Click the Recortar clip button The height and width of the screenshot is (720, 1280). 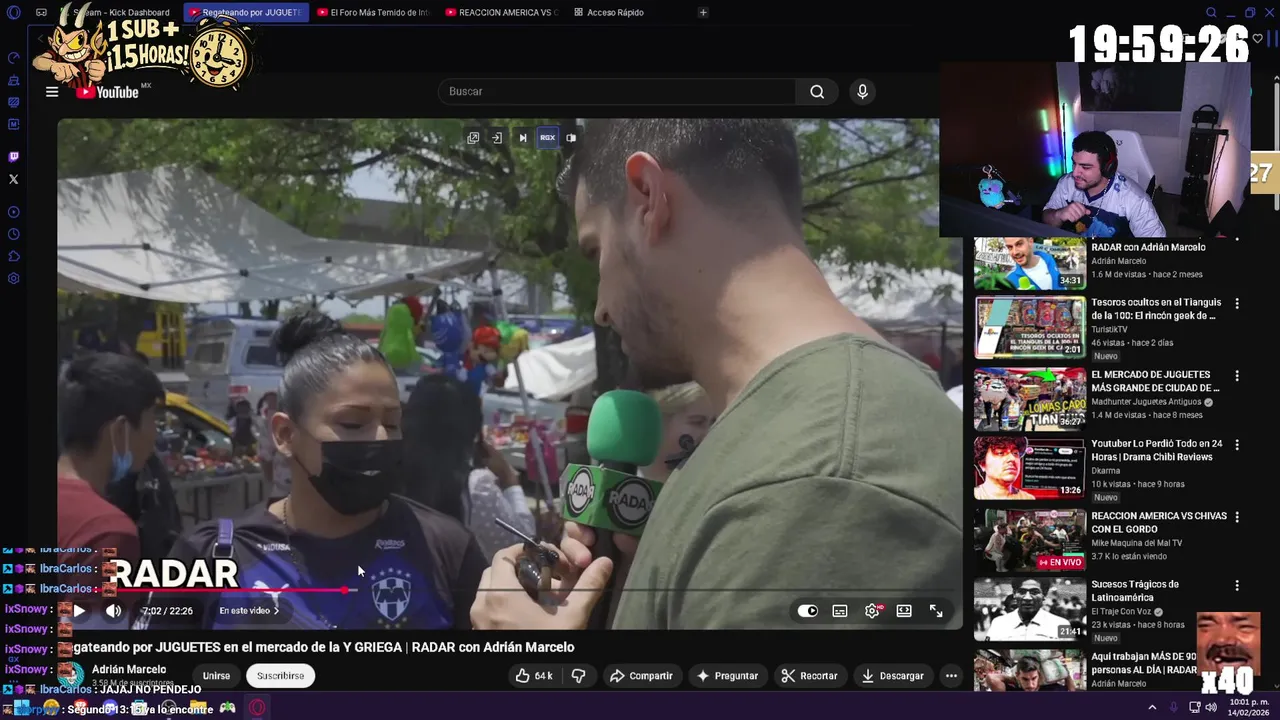coord(809,676)
